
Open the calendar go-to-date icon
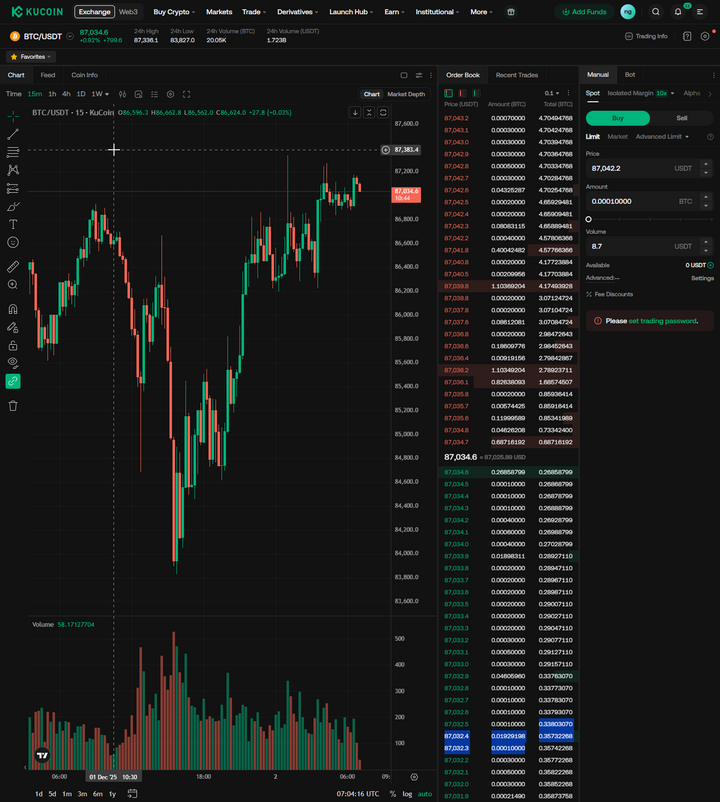pos(132,794)
